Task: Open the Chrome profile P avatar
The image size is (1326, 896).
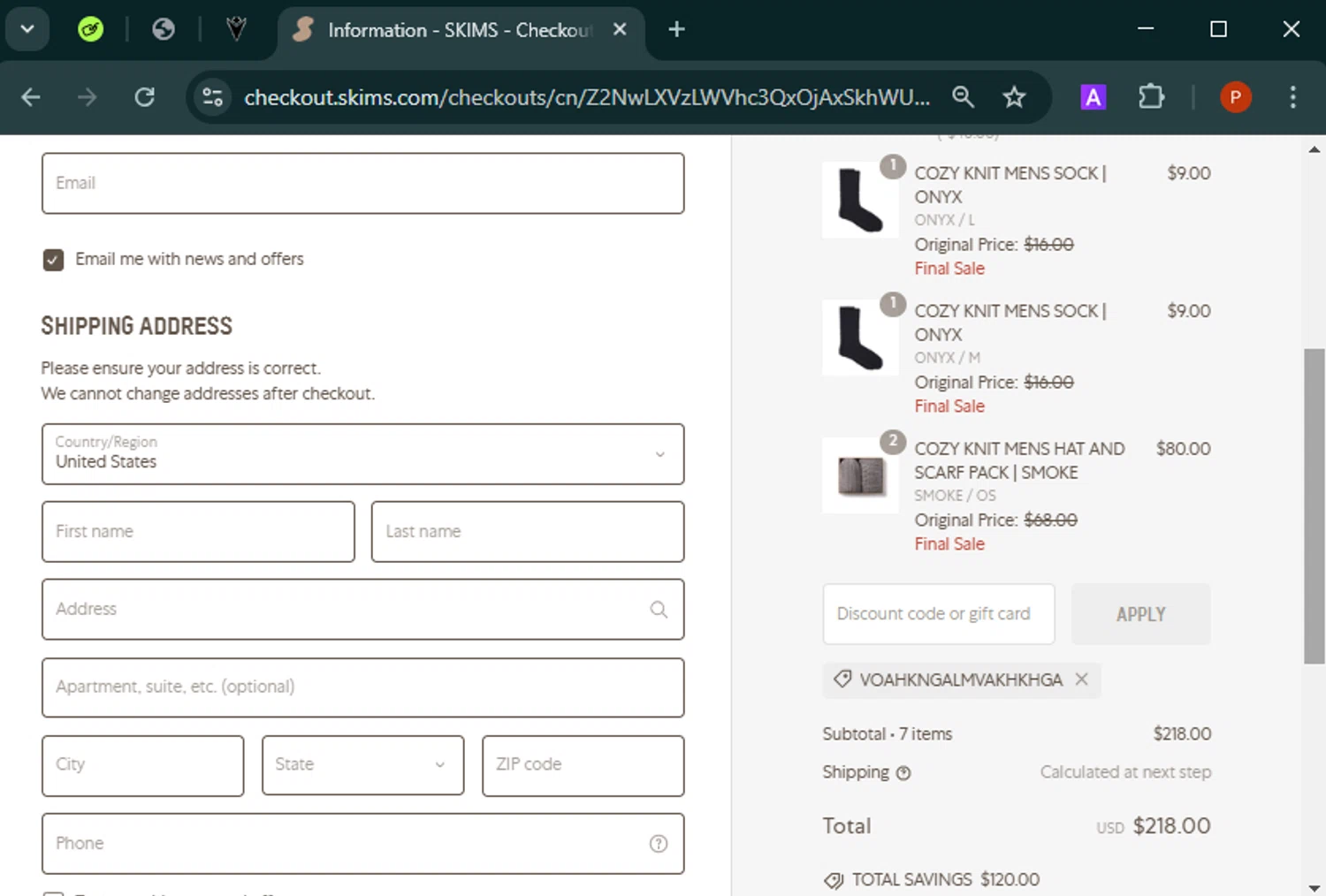Action: (1236, 97)
